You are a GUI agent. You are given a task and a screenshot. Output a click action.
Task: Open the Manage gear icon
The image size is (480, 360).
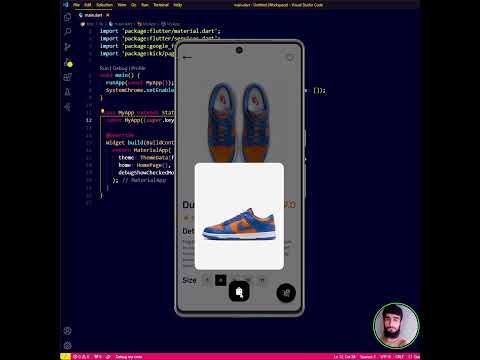pos(67,346)
